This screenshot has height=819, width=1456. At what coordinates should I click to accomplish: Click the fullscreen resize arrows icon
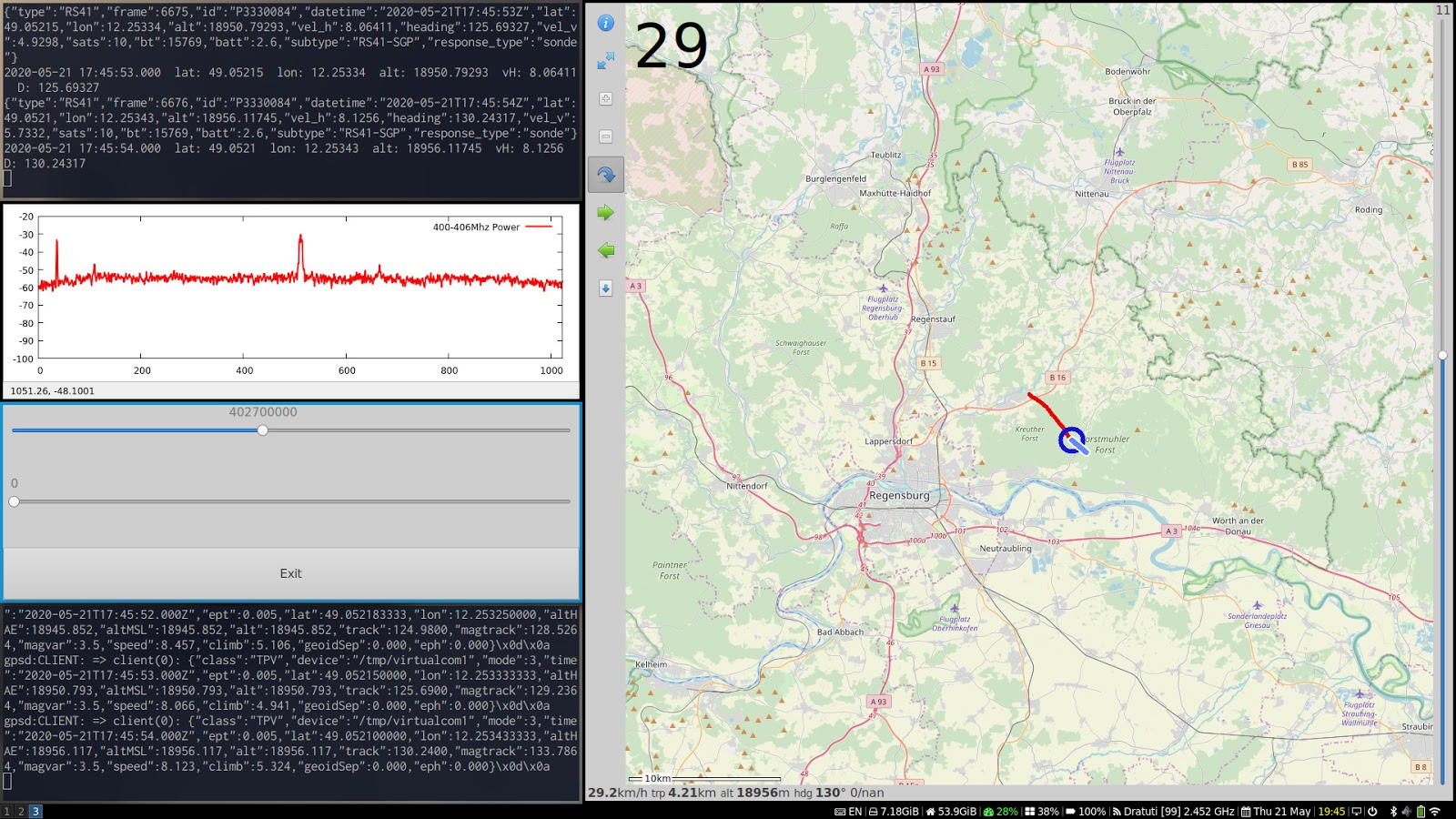click(605, 62)
